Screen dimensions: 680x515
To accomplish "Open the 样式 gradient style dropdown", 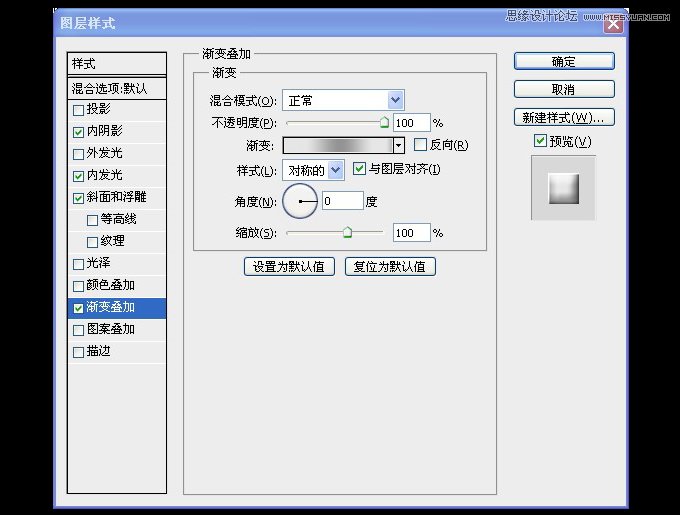I will [x=336, y=170].
